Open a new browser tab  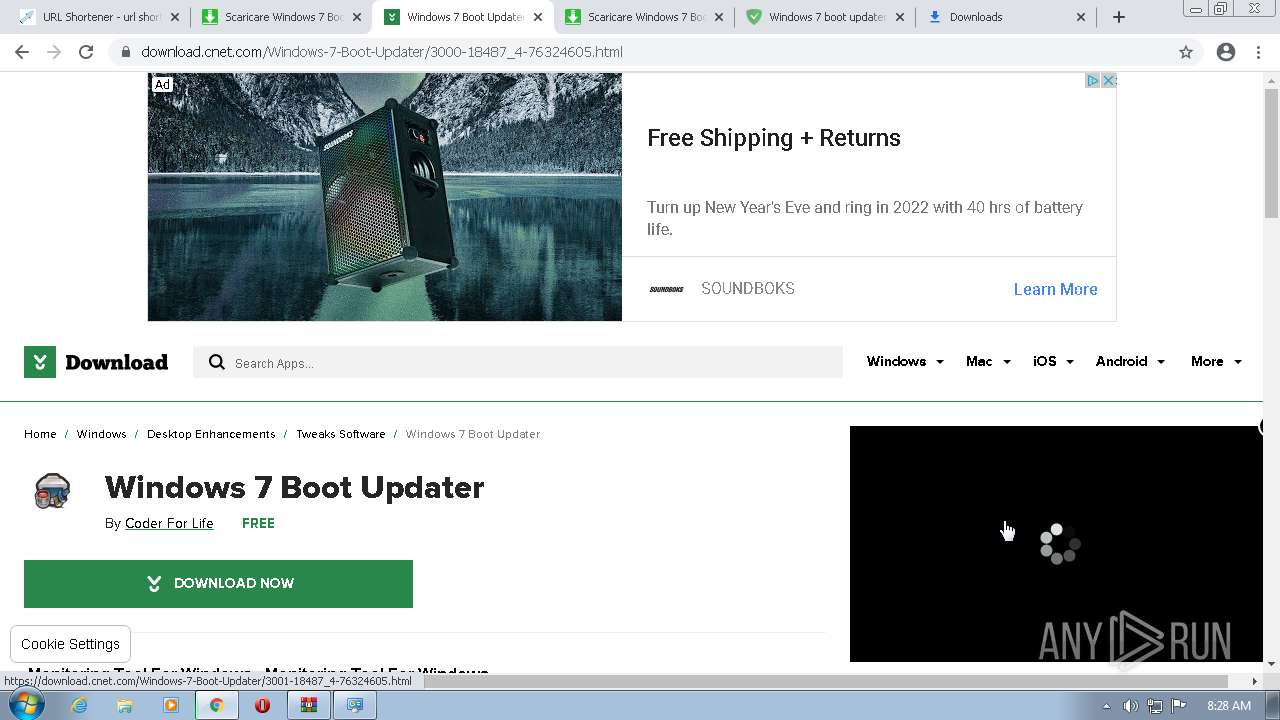[1119, 17]
